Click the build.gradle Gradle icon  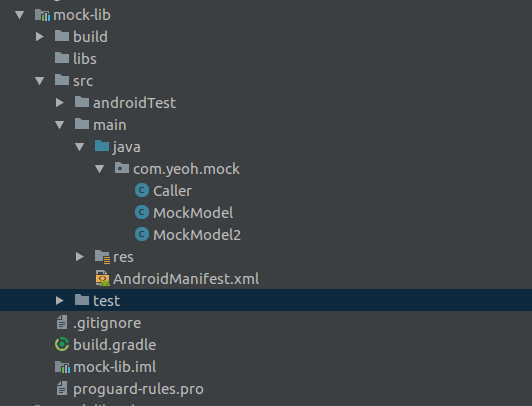click(62, 344)
